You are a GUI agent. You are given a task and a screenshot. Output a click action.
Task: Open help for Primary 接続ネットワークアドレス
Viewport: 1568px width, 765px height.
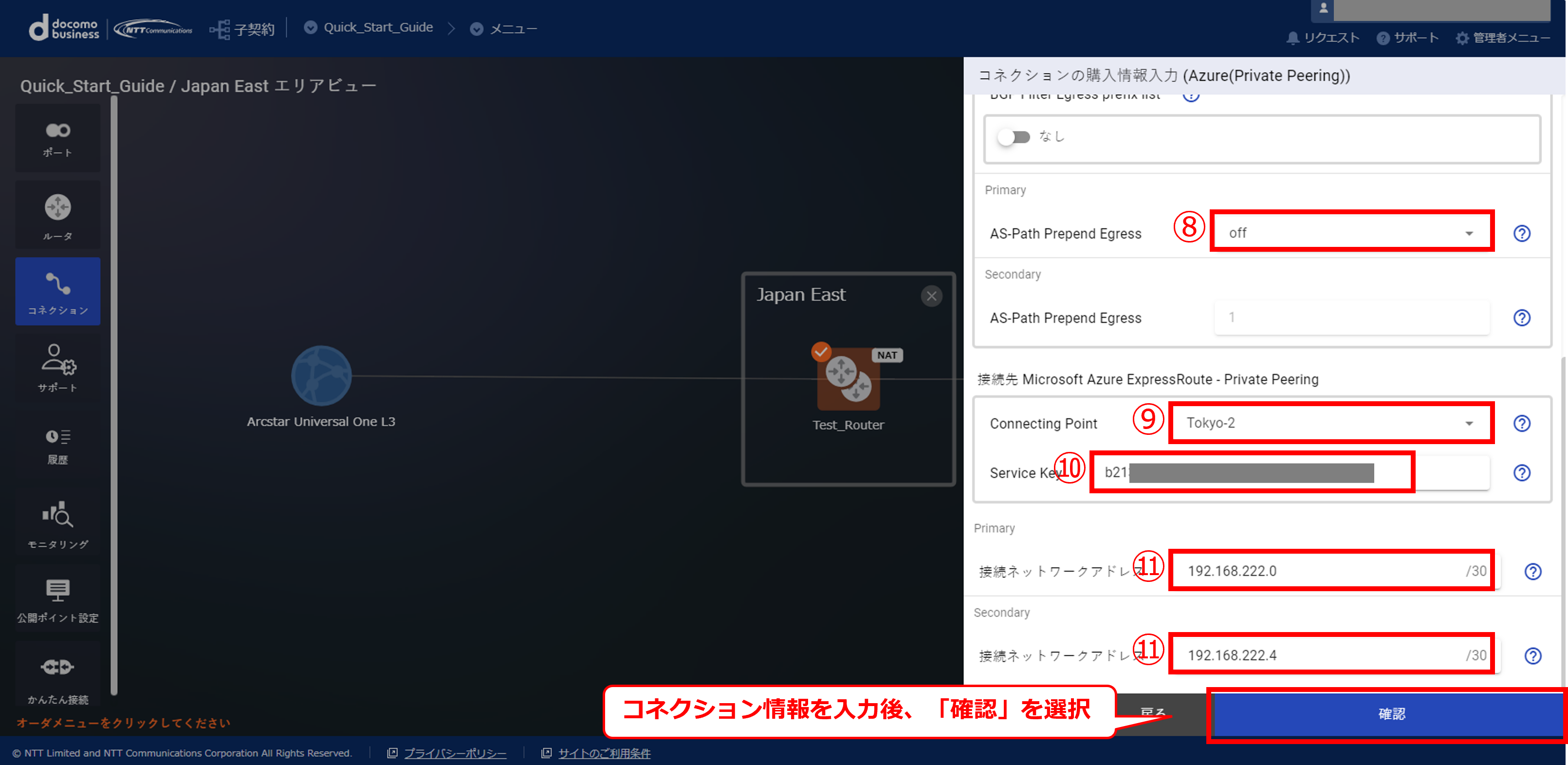pyautogui.click(x=1532, y=571)
